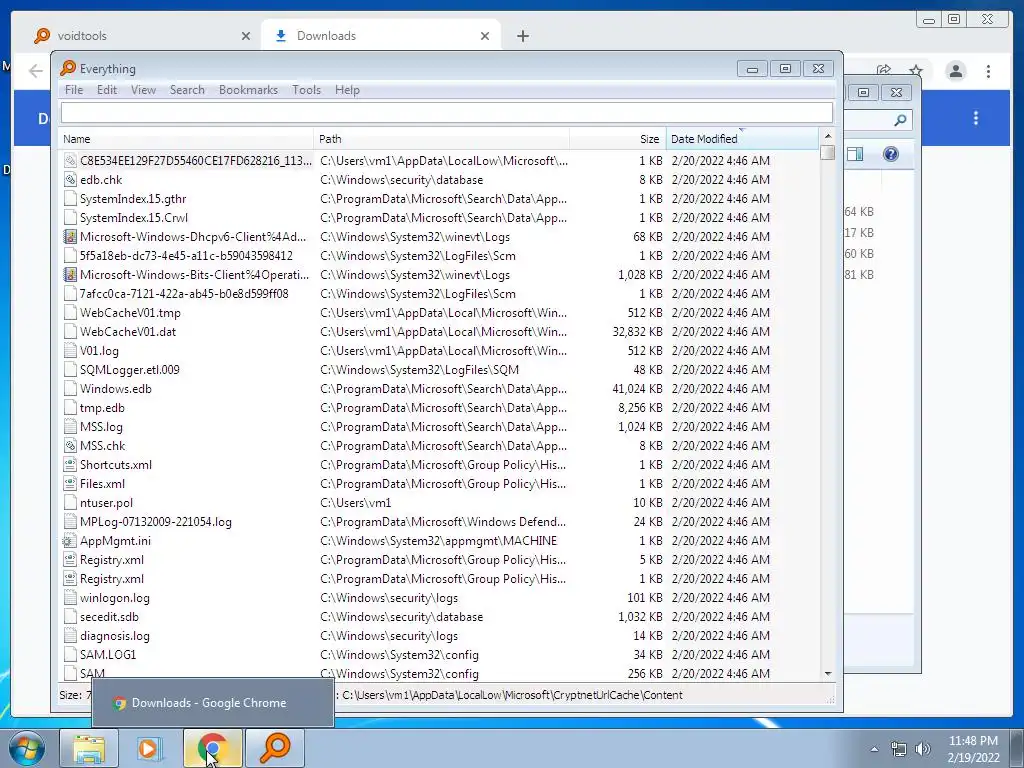Toggle the preview pane icon in background window
Screen dimensions: 1024x768
point(855,154)
